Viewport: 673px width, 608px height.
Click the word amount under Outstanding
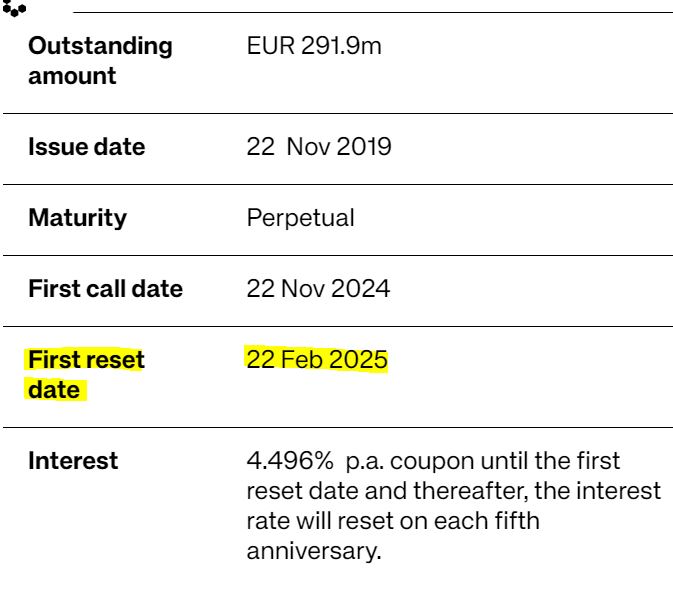click(72, 76)
